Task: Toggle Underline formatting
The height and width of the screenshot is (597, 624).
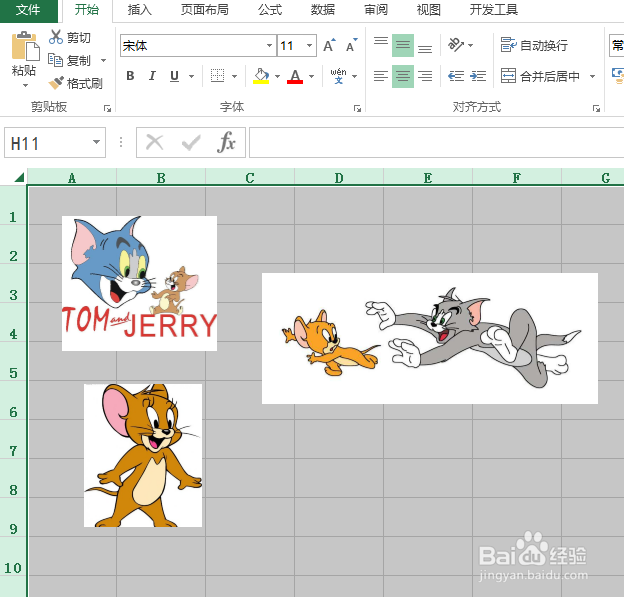Action: (x=174, y=76)
